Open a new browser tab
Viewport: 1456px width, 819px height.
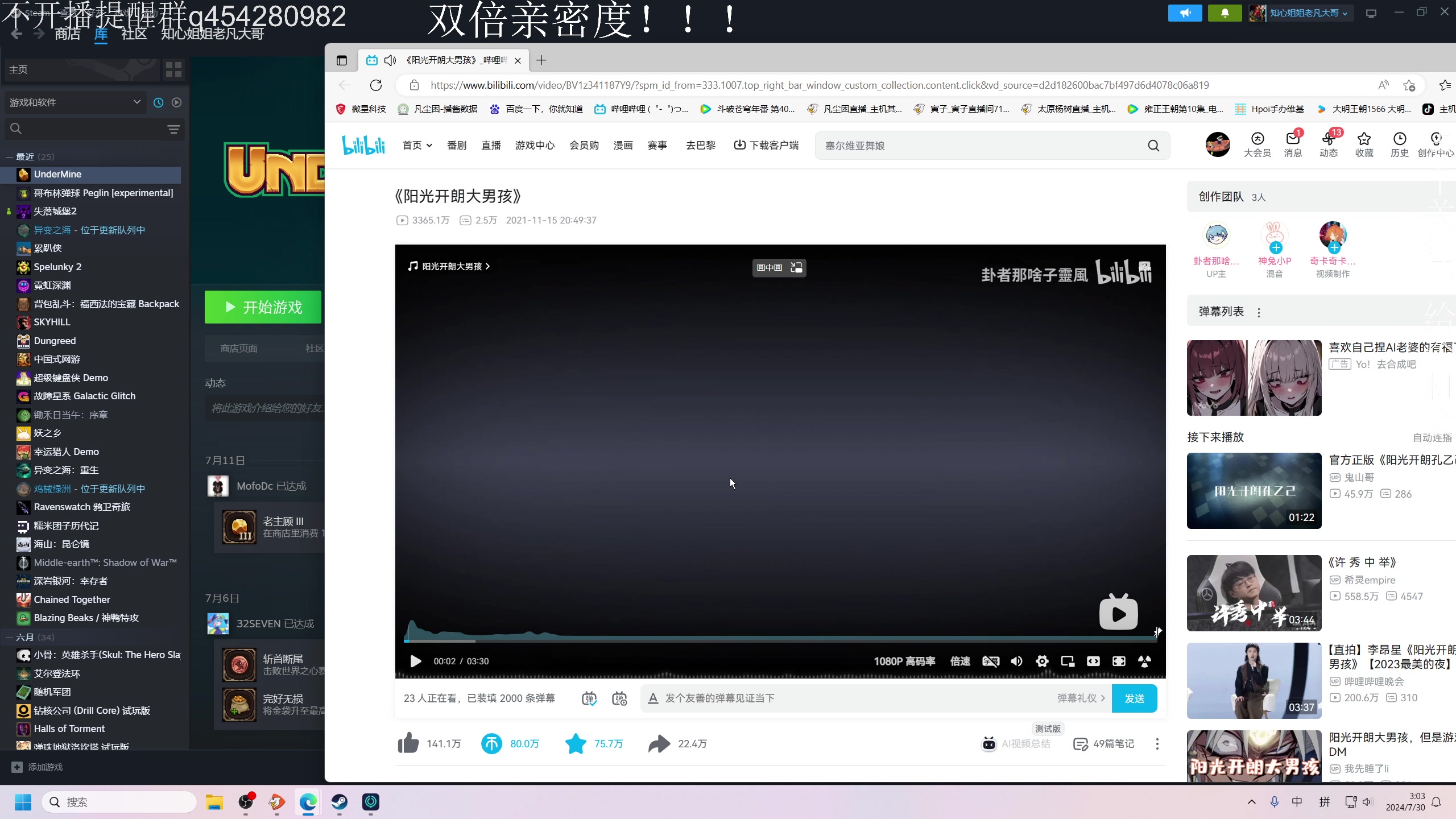[x=541, y=60]
